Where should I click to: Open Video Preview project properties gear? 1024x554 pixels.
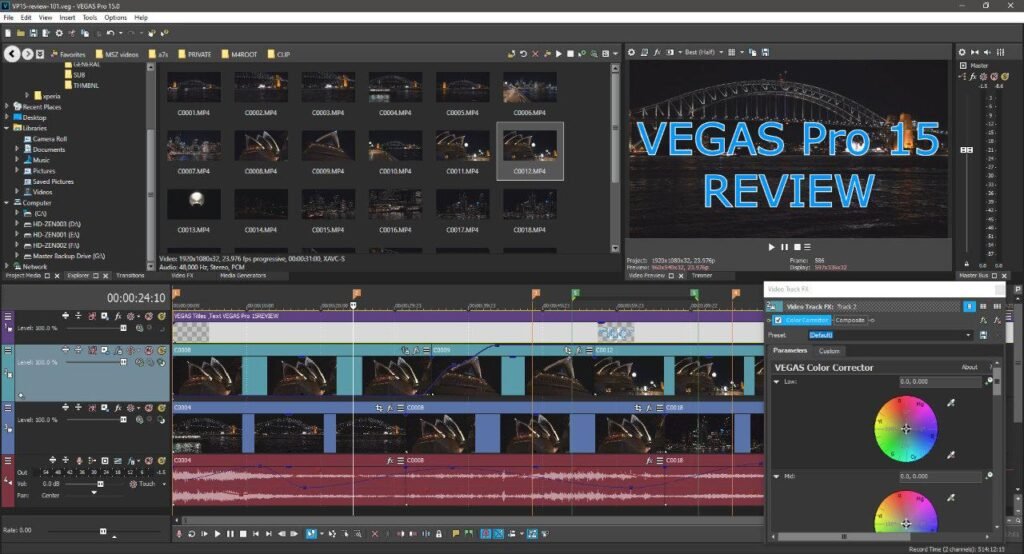[x=631, y=52]
